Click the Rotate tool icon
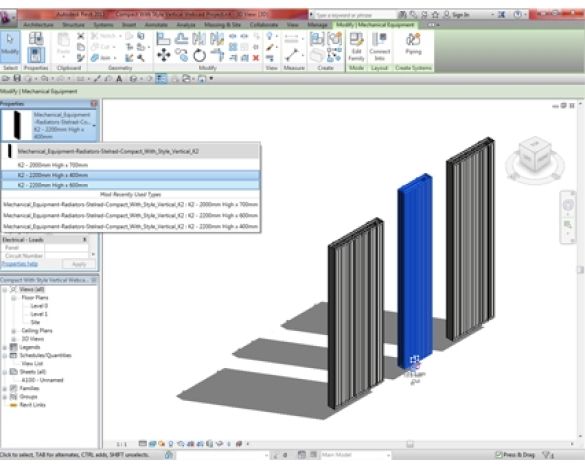This screenshot has height=471, width=585. [200, 56]
